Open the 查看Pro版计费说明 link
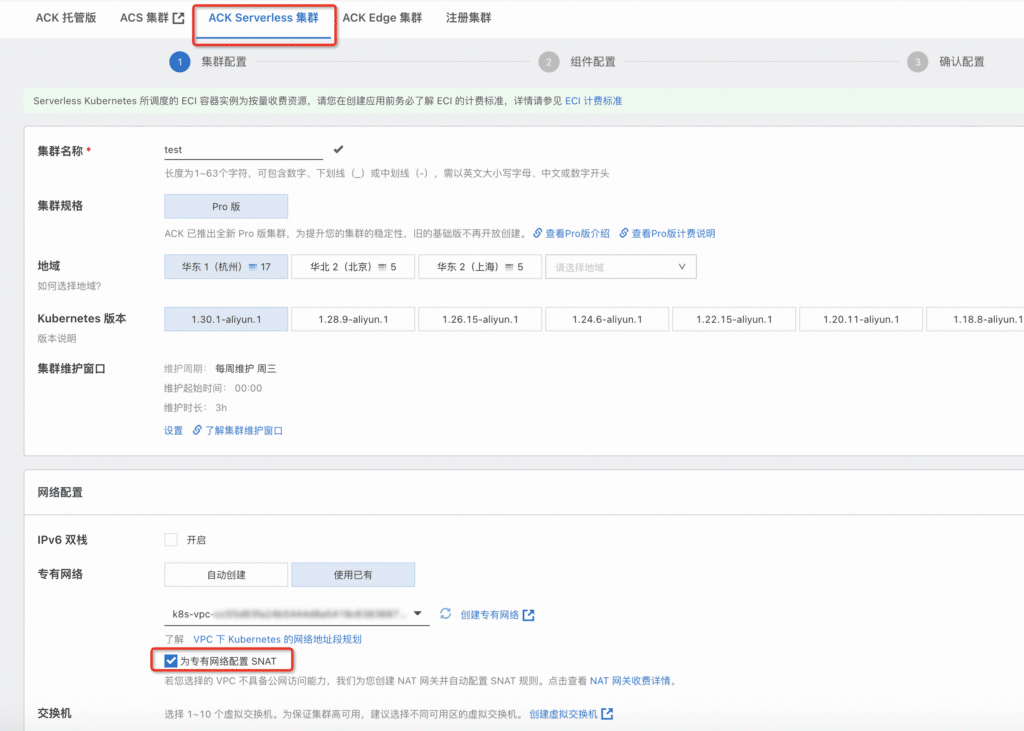The image size is (1024, 731). point(673,233)
